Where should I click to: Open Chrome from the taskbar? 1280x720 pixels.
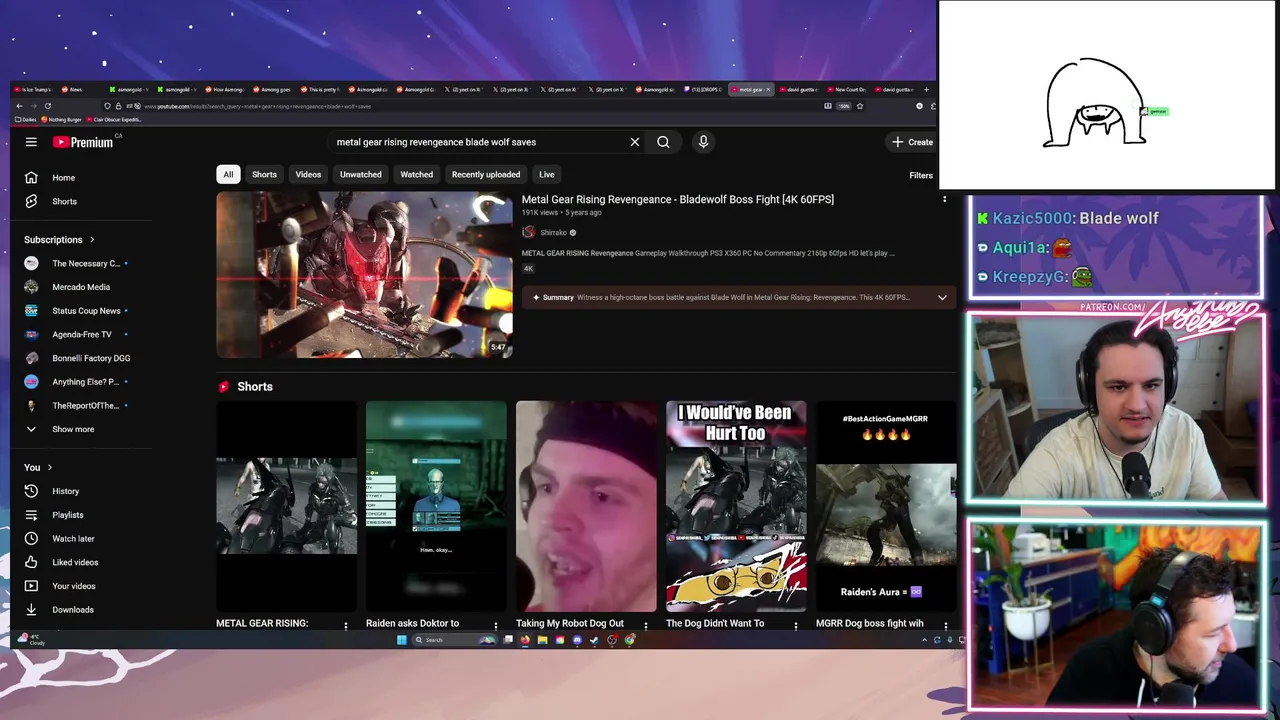tap(629, 640)
